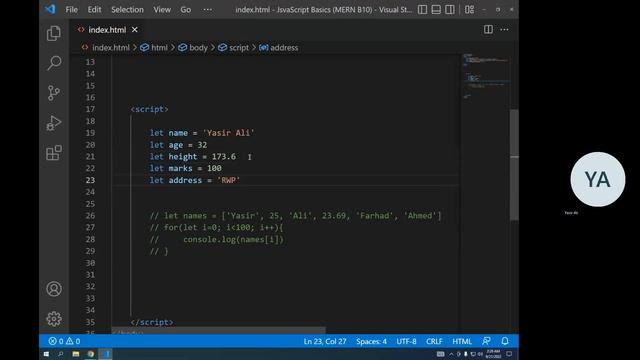Image resolution: width=640 pixels, height=360 pixels.
Task: Click VS Code icon in taskbar
Action: (106, 354)
